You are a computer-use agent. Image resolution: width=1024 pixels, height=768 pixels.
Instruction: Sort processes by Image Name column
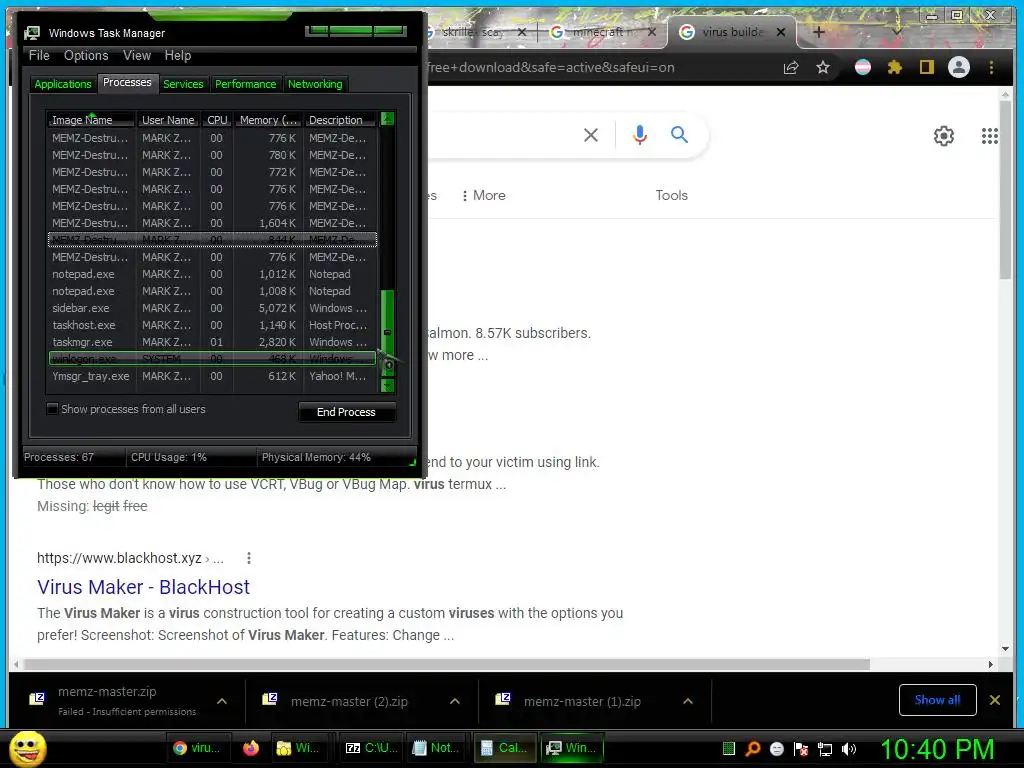[91, 120]
